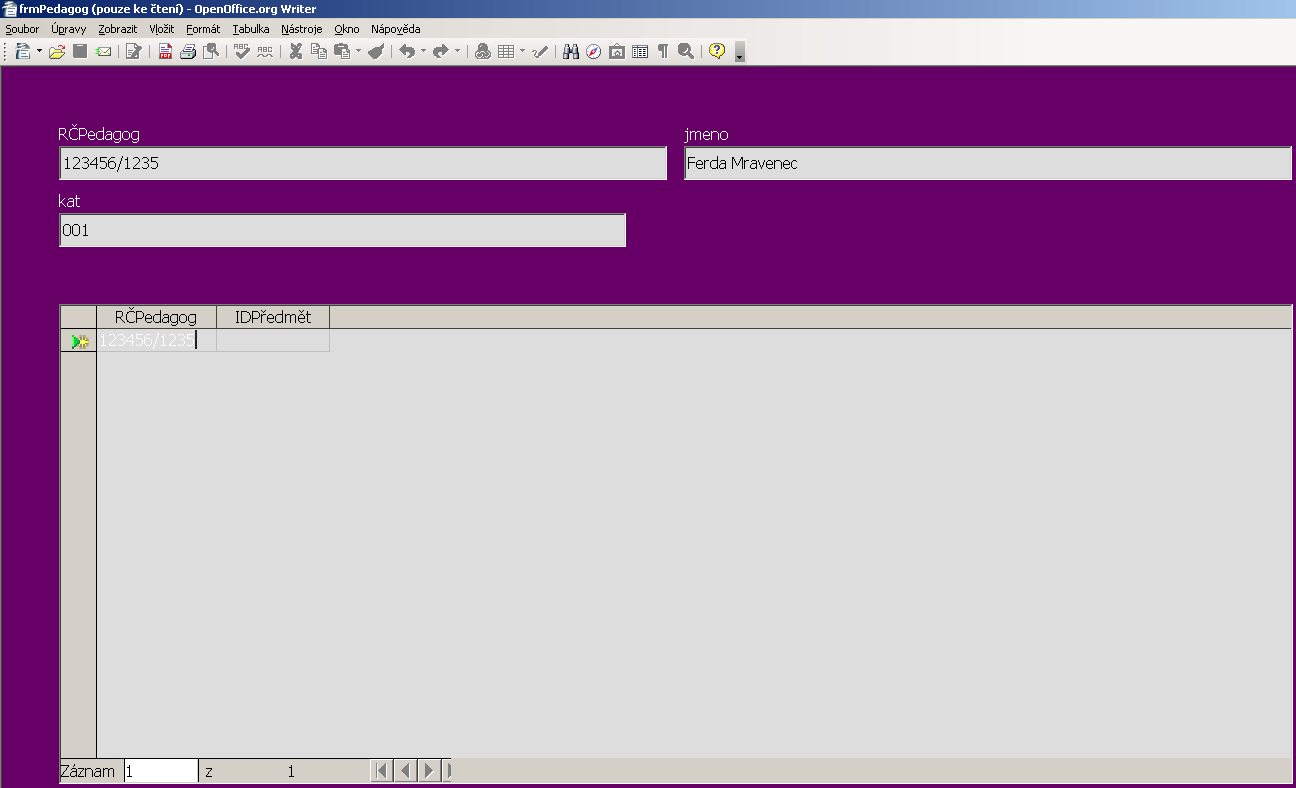Click the Show Draw Functions icon
Image resolution: width=1296 pixels, height=788 pixels.
540,51
